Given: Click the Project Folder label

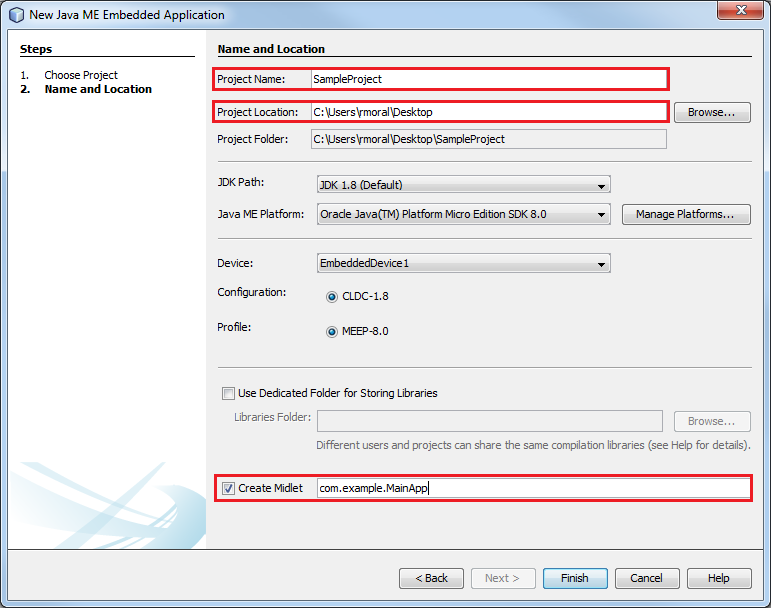Looking at the screenshot, I should [x=253, y=139].
